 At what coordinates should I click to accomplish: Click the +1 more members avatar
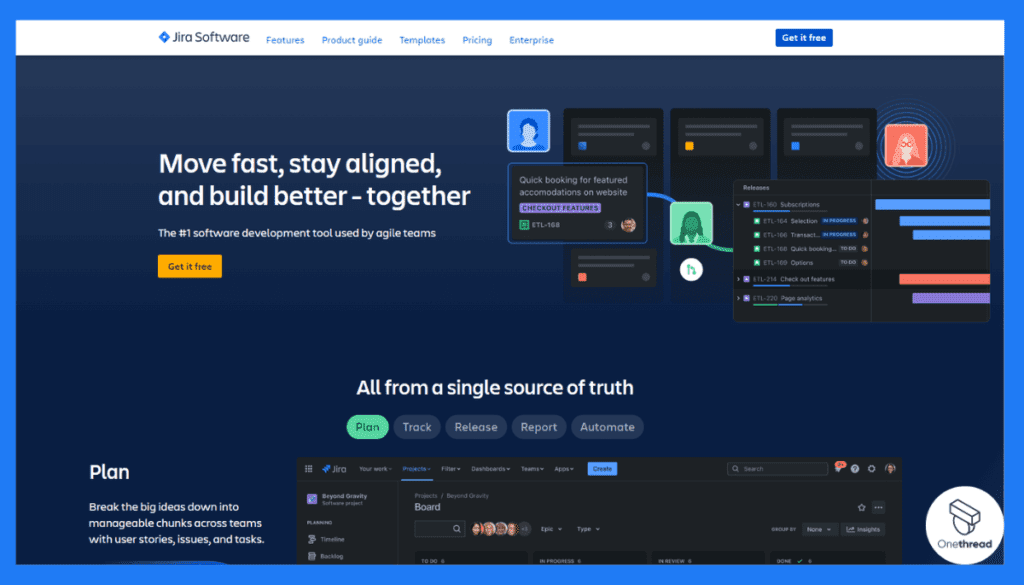click(524, 529)
